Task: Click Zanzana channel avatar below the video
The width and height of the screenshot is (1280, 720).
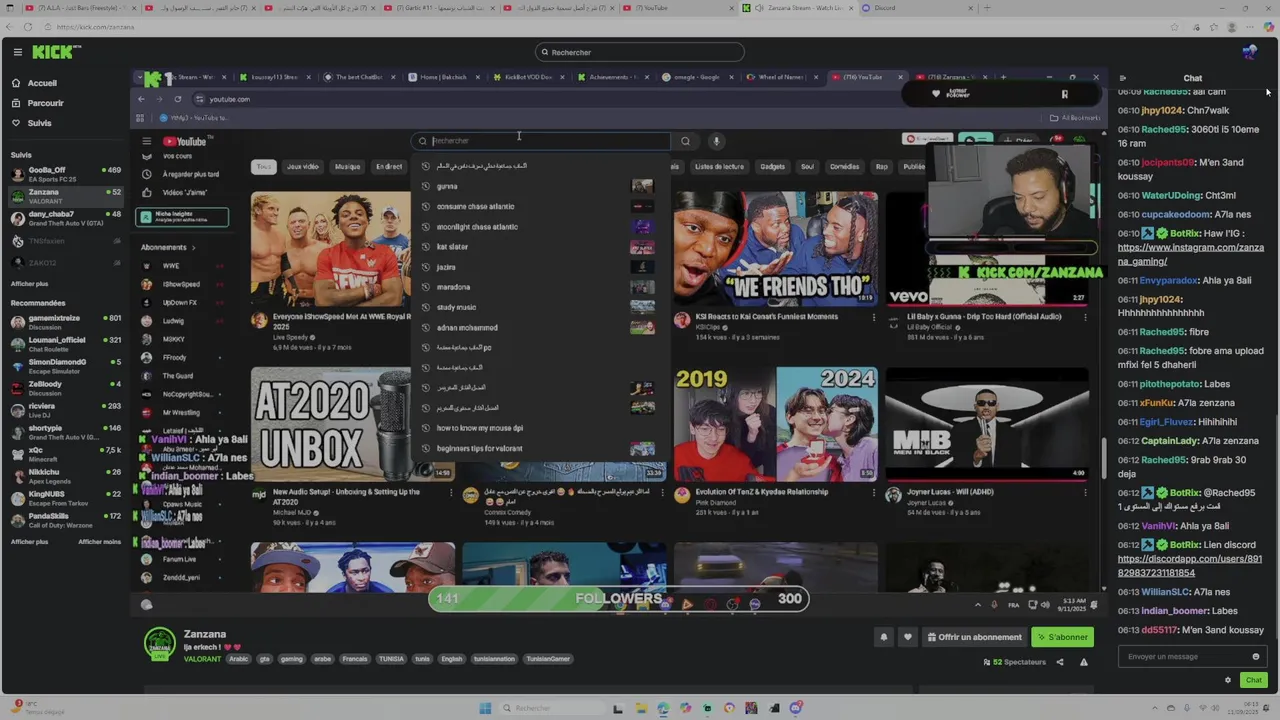Action: tap(160, 645)
